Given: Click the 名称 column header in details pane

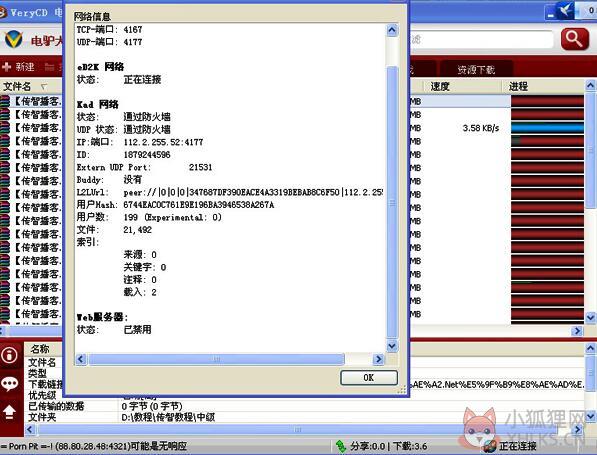Looking at the screenshot, I should [40, 349].
